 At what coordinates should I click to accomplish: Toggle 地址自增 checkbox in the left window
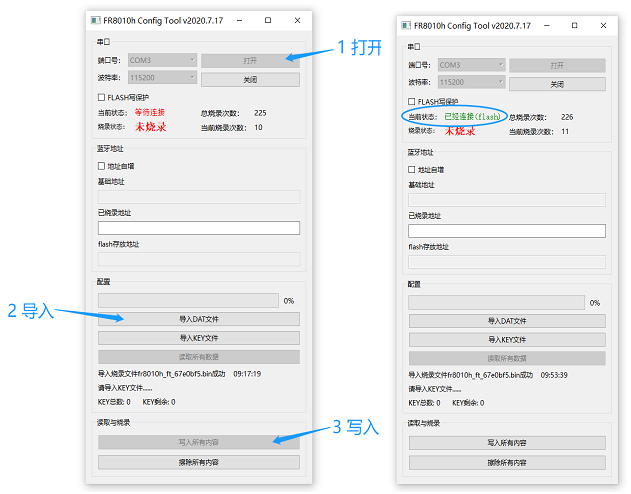point(101,166)
